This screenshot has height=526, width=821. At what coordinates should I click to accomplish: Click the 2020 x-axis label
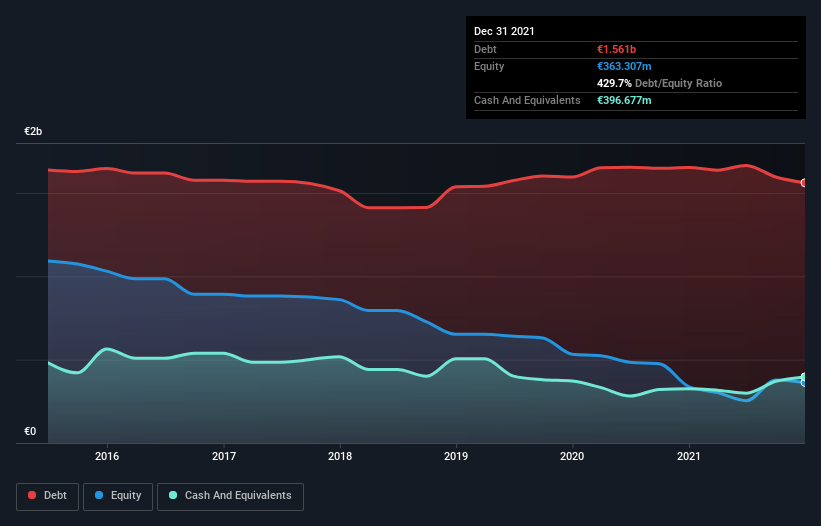572,456
